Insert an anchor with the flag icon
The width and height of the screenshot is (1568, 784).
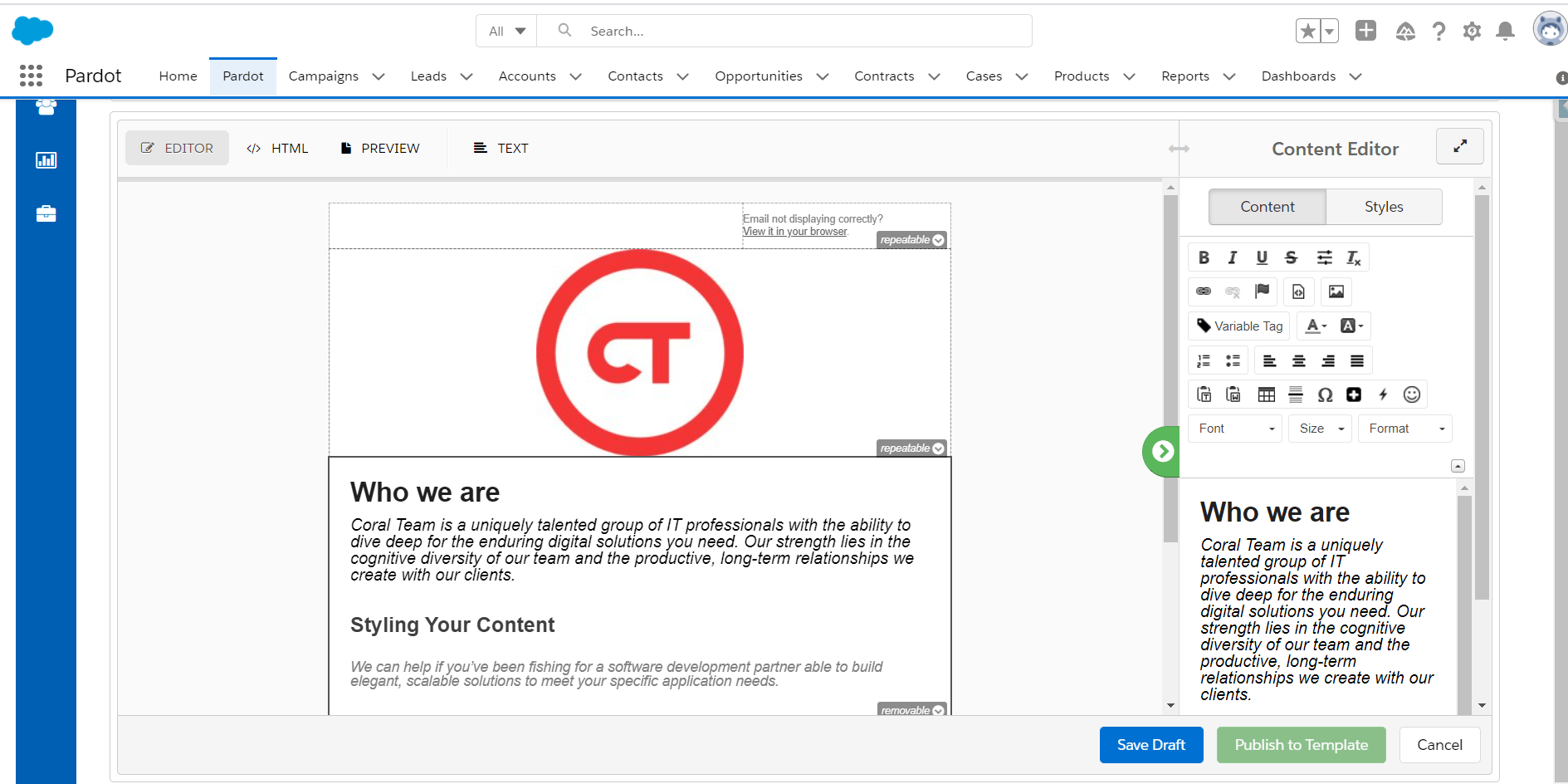pos(1262,291)
